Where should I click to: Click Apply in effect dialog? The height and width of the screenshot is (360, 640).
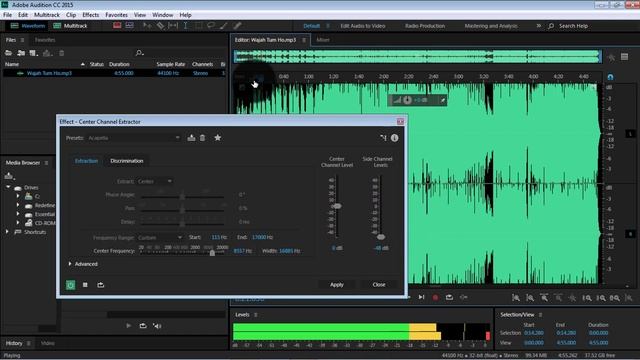coord(337,284)
